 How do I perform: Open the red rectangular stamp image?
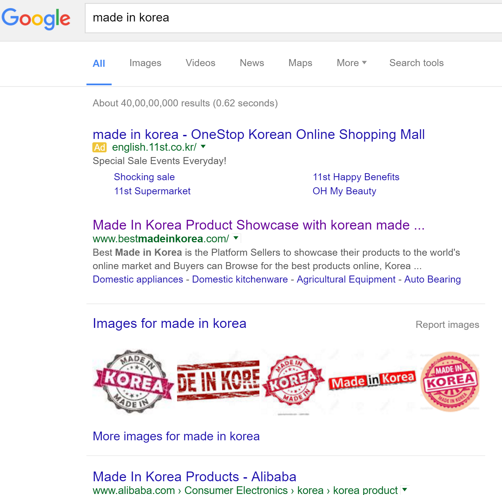pos(218,381)
